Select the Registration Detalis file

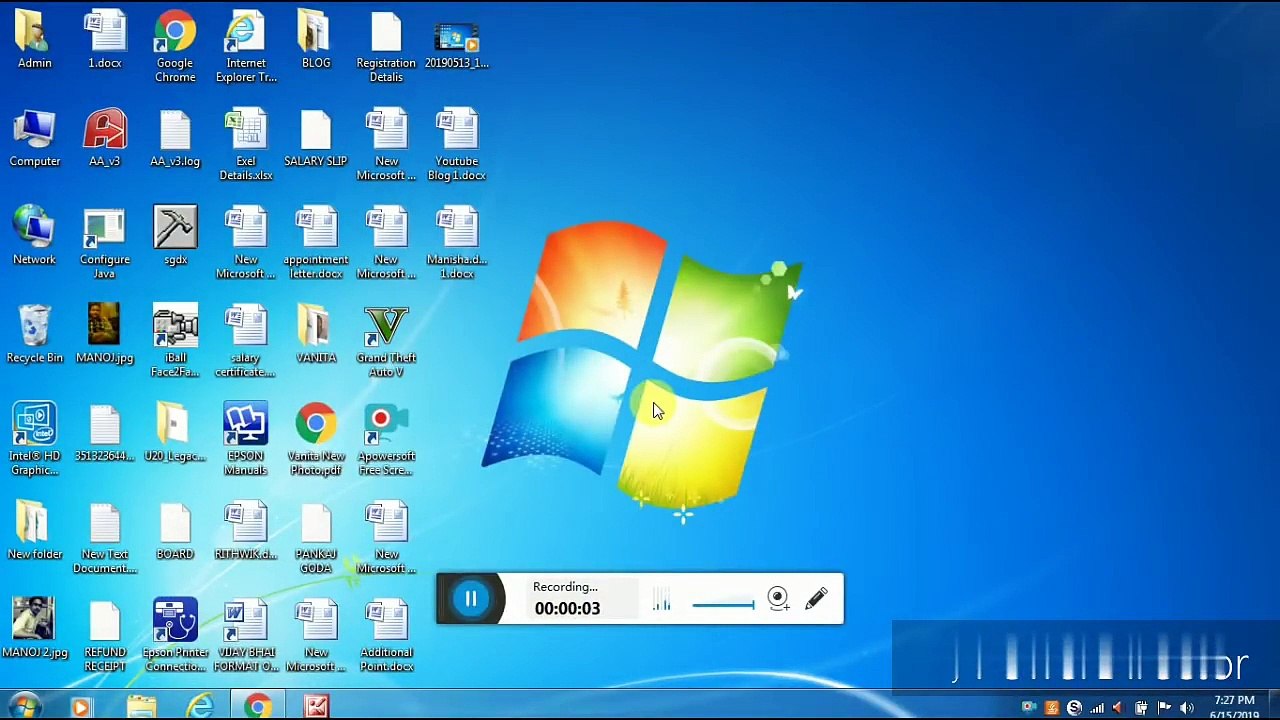click(386, 46)
